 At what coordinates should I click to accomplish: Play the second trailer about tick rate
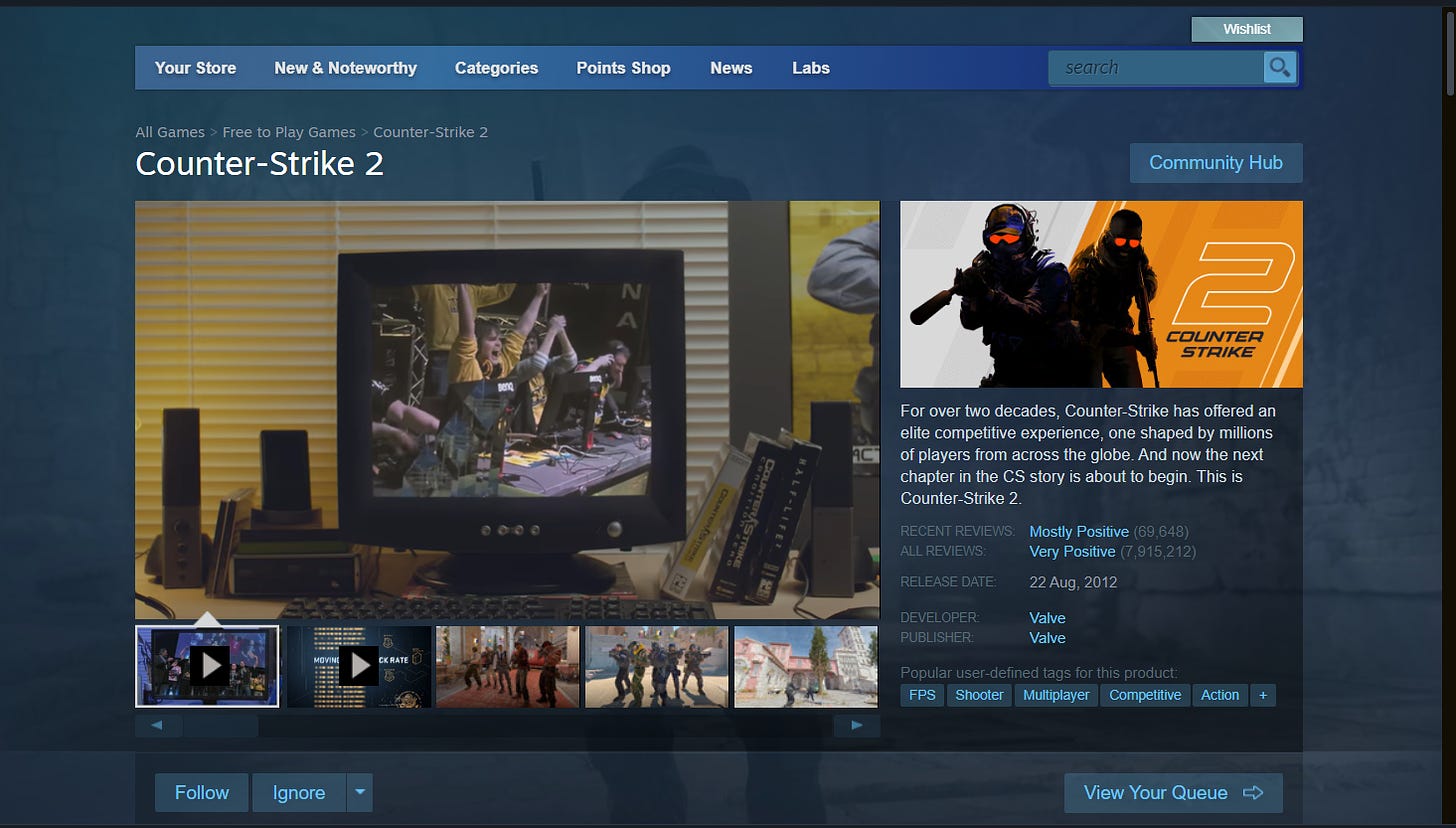click(359, 666)
